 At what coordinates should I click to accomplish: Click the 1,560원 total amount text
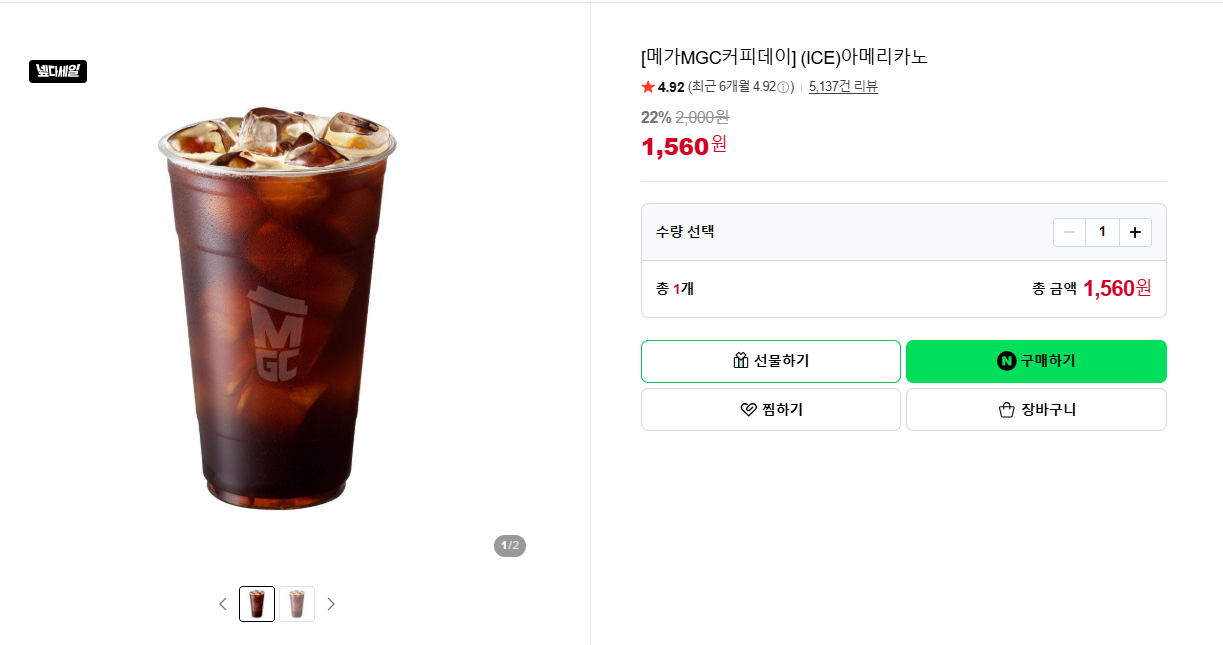pyautogui.click(x=1117, y=289)
